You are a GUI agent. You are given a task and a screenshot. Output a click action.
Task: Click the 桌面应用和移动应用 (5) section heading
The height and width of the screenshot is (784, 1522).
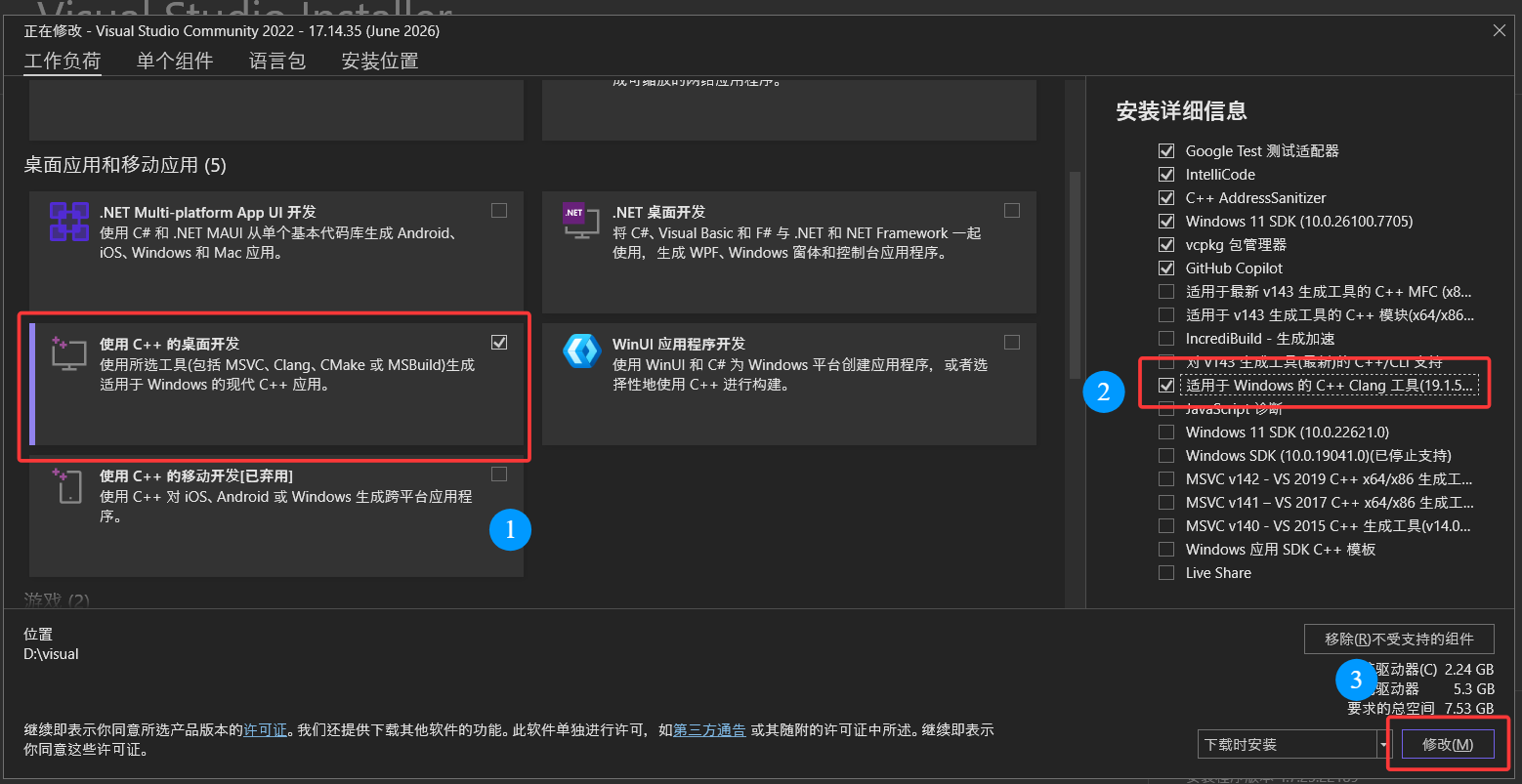pyautogui.click(x=125, y=165)
